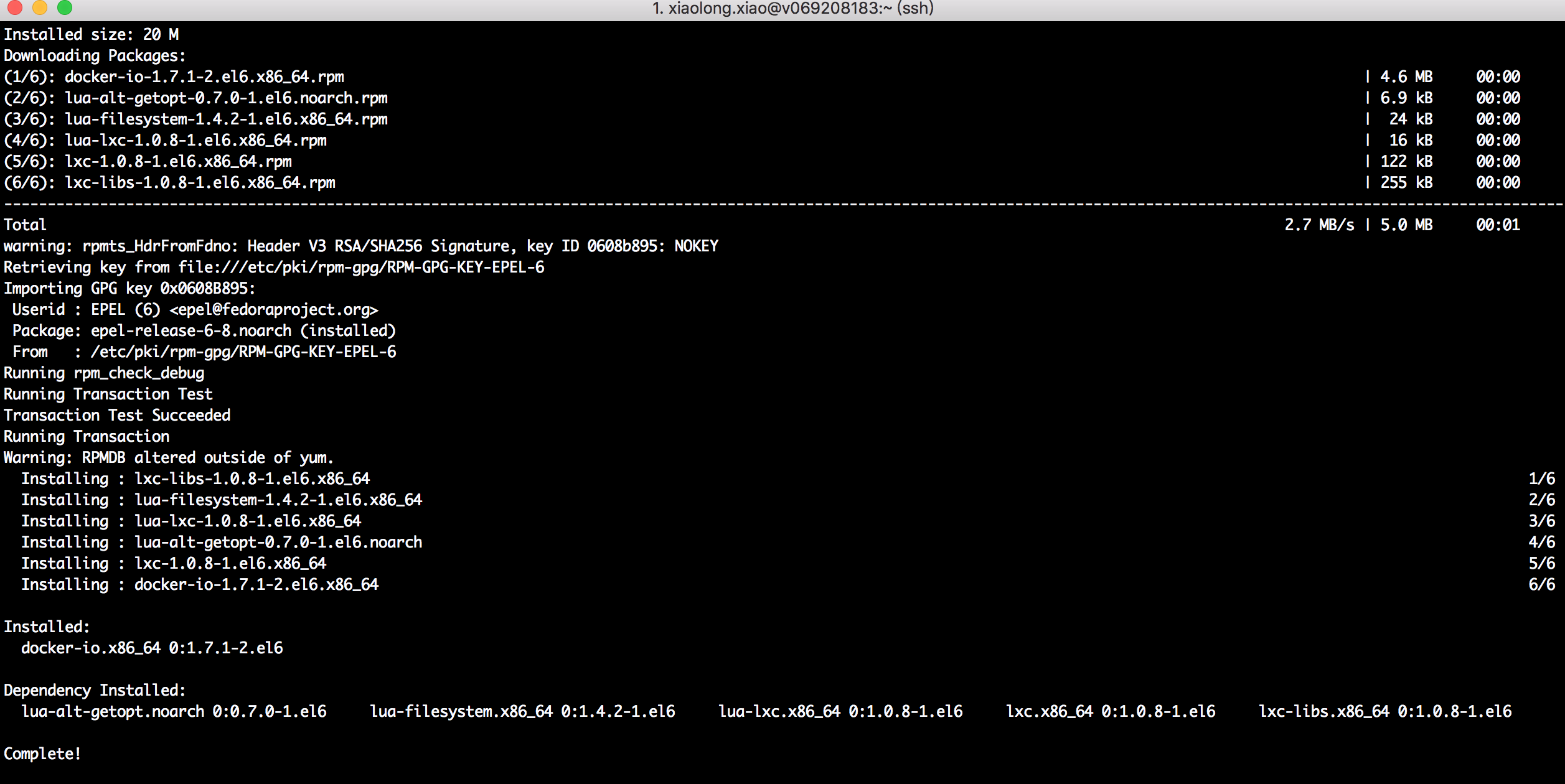This screenshot has height=784, width=1565.
Task: Click 'Warning: RPMDB altered outside of yum.'
Action: pos(169,458)
